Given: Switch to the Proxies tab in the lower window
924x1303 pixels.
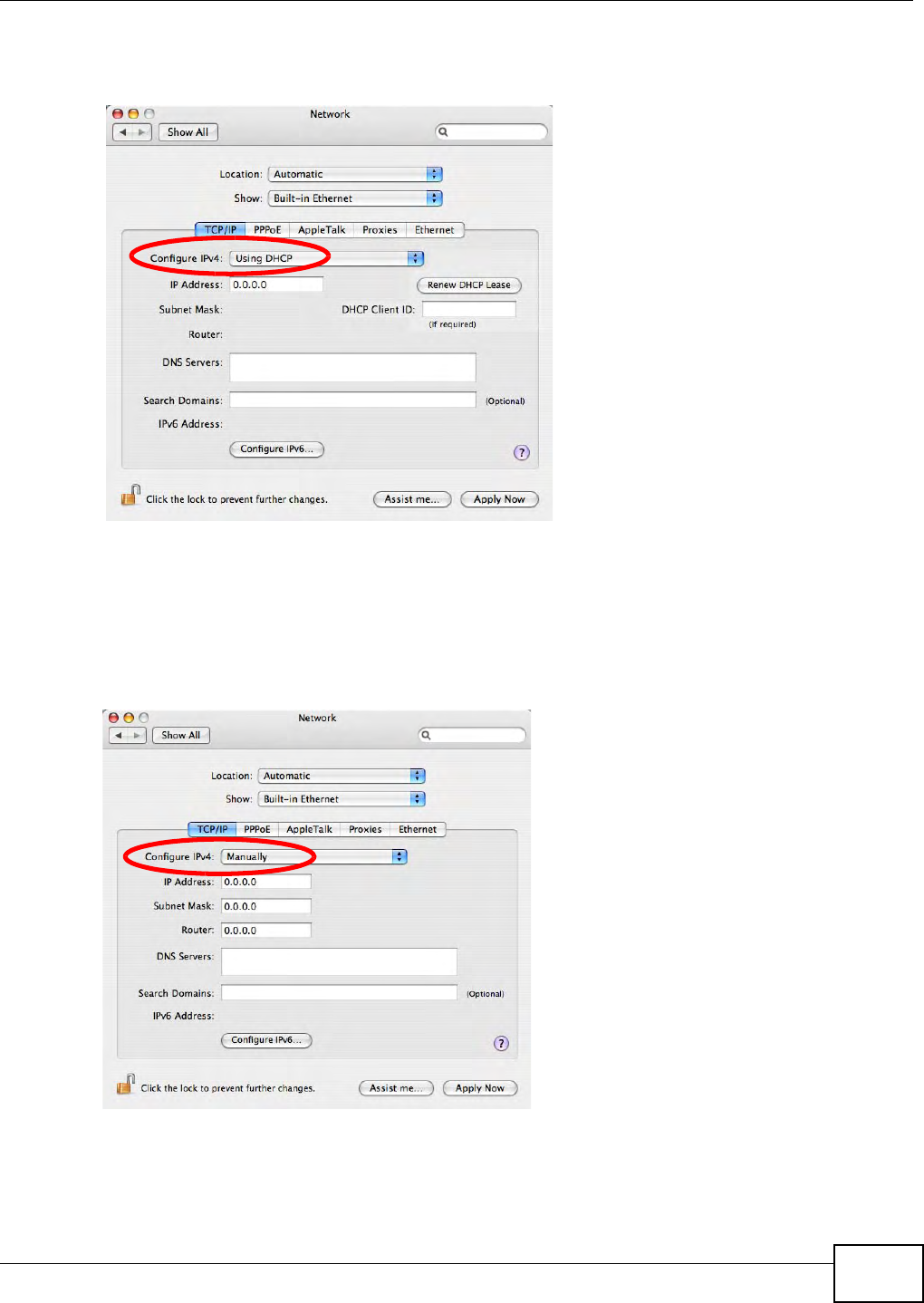Looking at the screenshot, I should click(365, 829).
